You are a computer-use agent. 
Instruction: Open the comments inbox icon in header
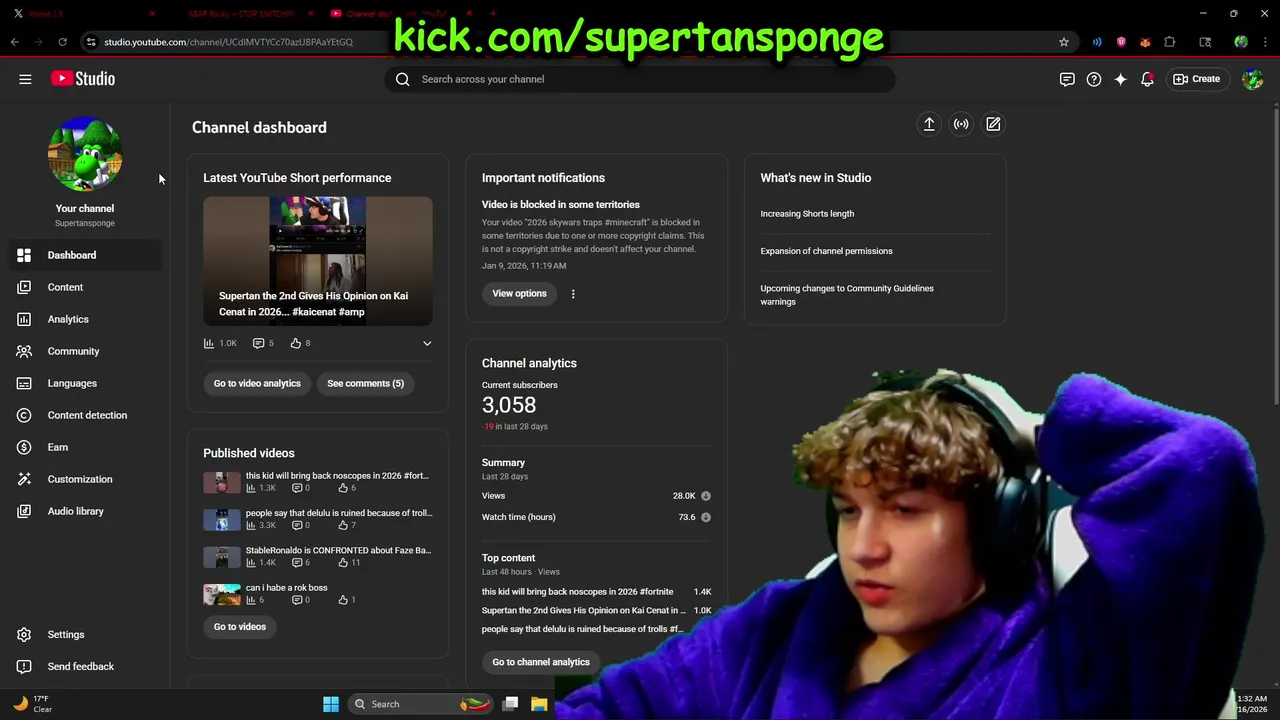point(1067,79)
